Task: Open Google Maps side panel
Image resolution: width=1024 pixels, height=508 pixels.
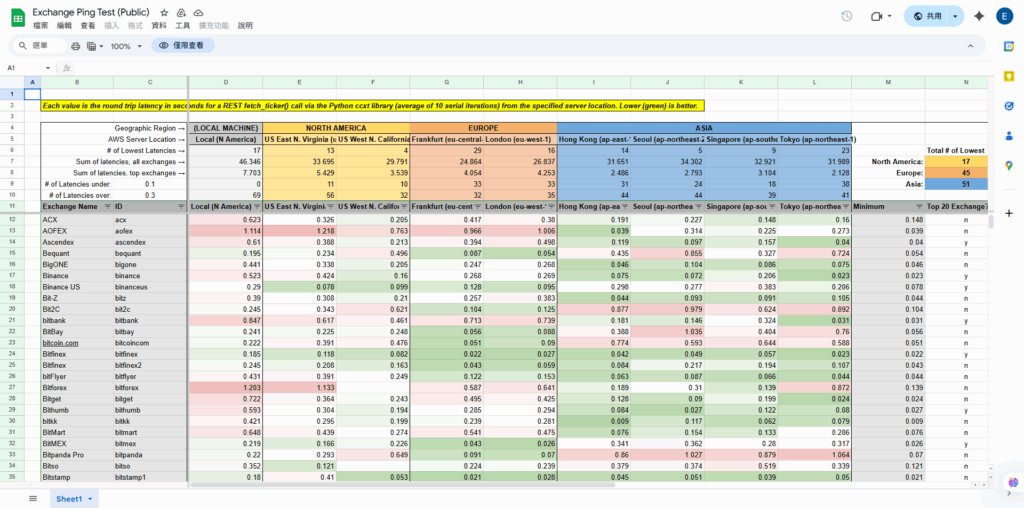Action: click(1009, 166)
